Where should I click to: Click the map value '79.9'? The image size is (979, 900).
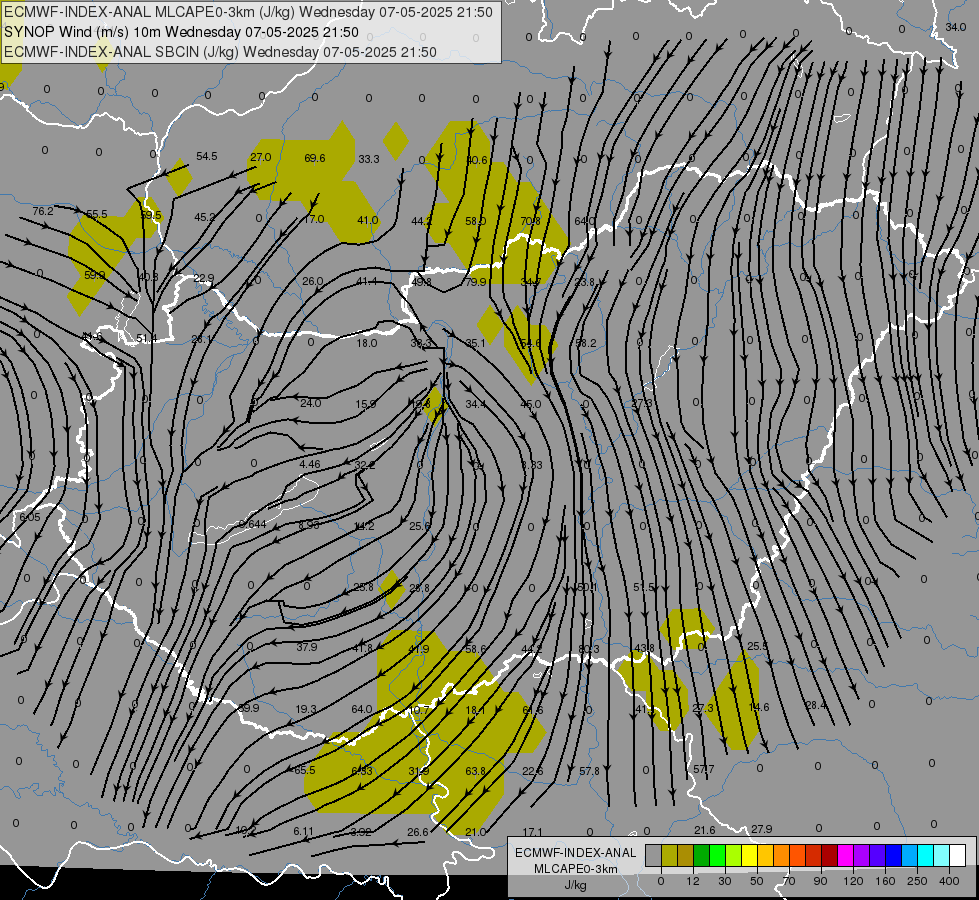coord(476,282)
